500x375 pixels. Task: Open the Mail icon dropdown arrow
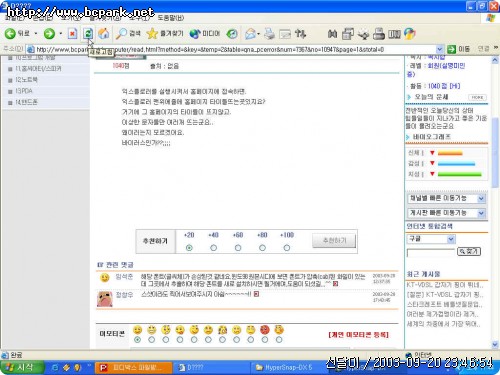click(x=258, y=34)
